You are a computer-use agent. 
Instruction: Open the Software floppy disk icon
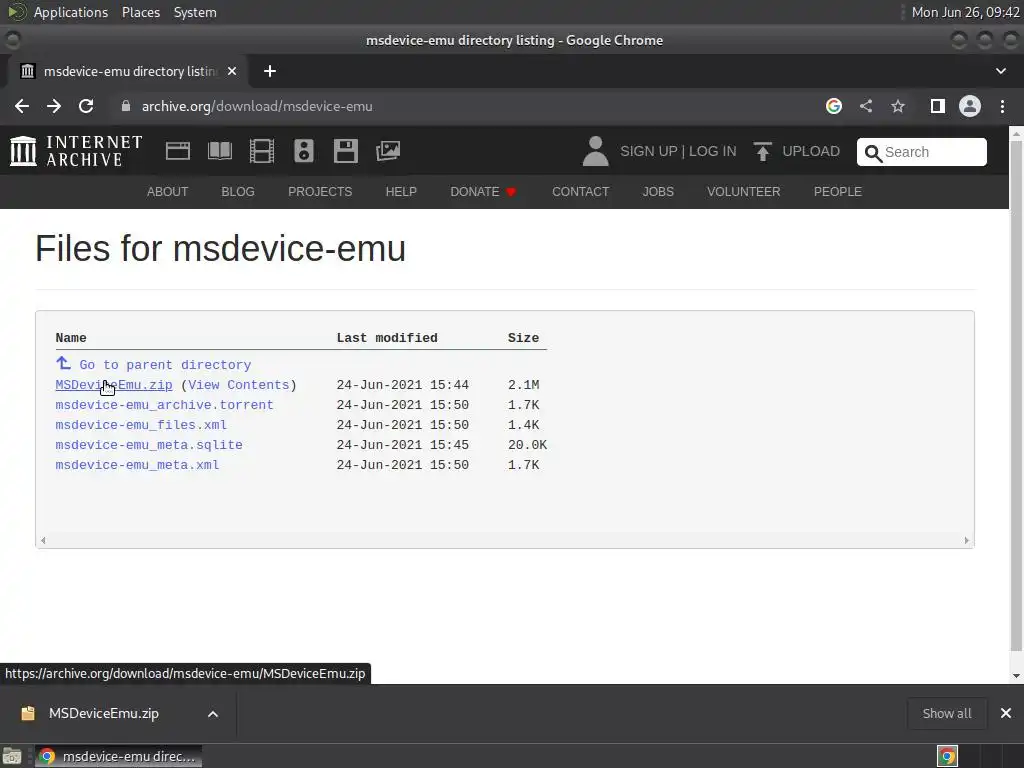(345, 151)
